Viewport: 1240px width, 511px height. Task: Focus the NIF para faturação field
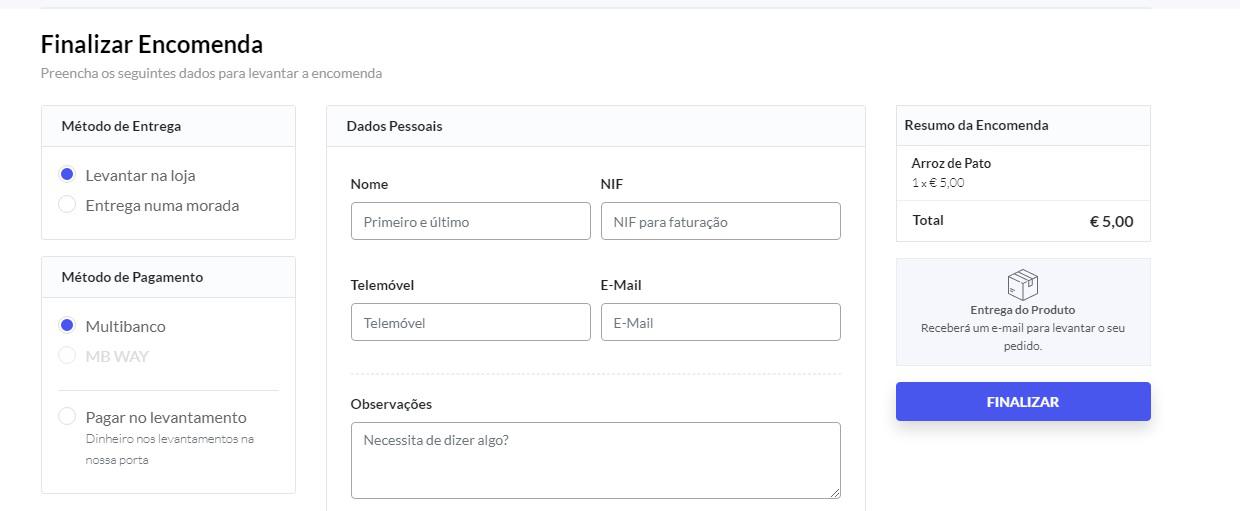tap(720, 221)
